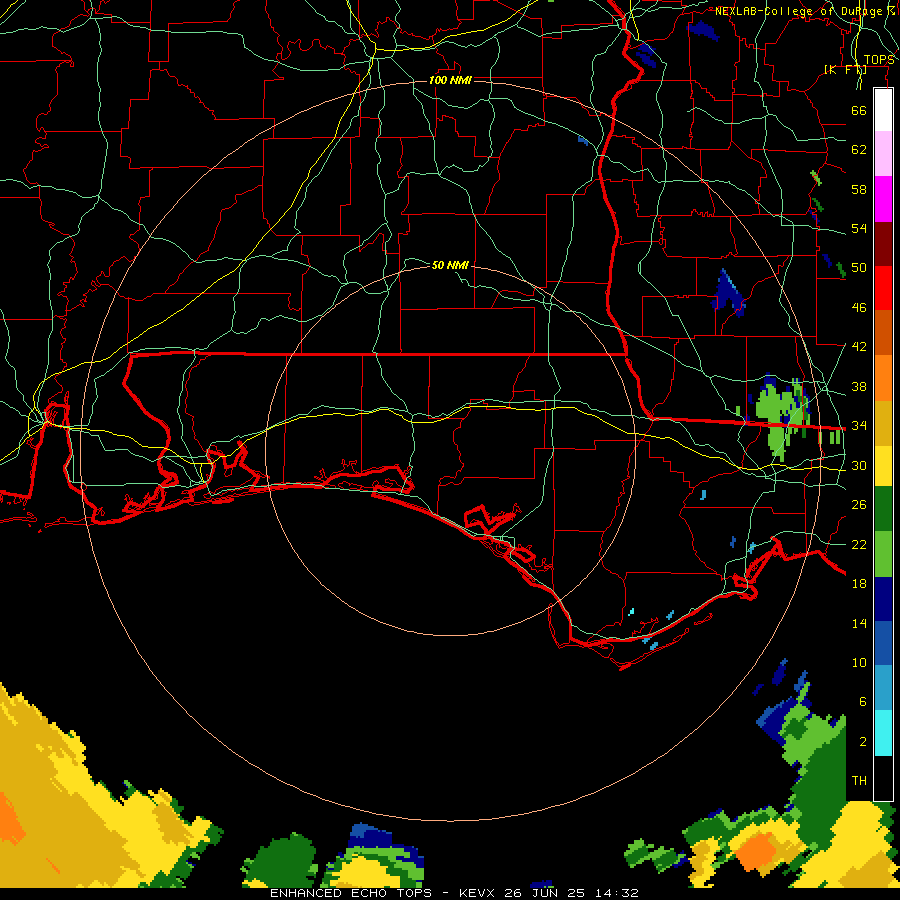900x900 pixels.
Task: Click the 14:32 time stamp
Action: tap(615, 893)
